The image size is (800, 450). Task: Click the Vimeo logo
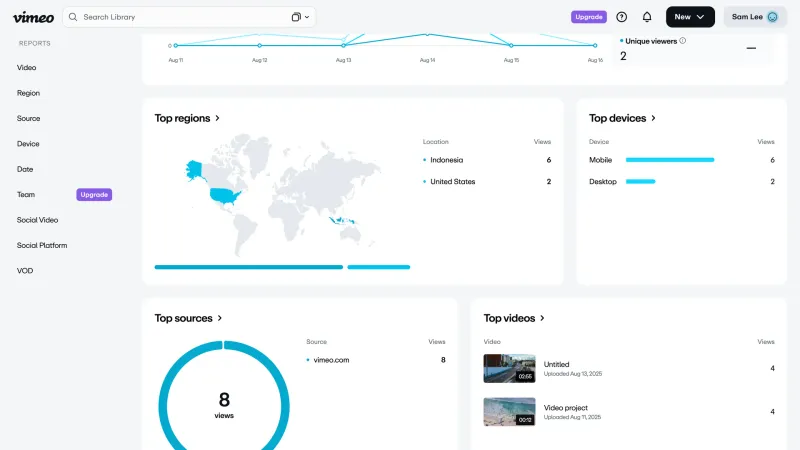pos(33,17)
